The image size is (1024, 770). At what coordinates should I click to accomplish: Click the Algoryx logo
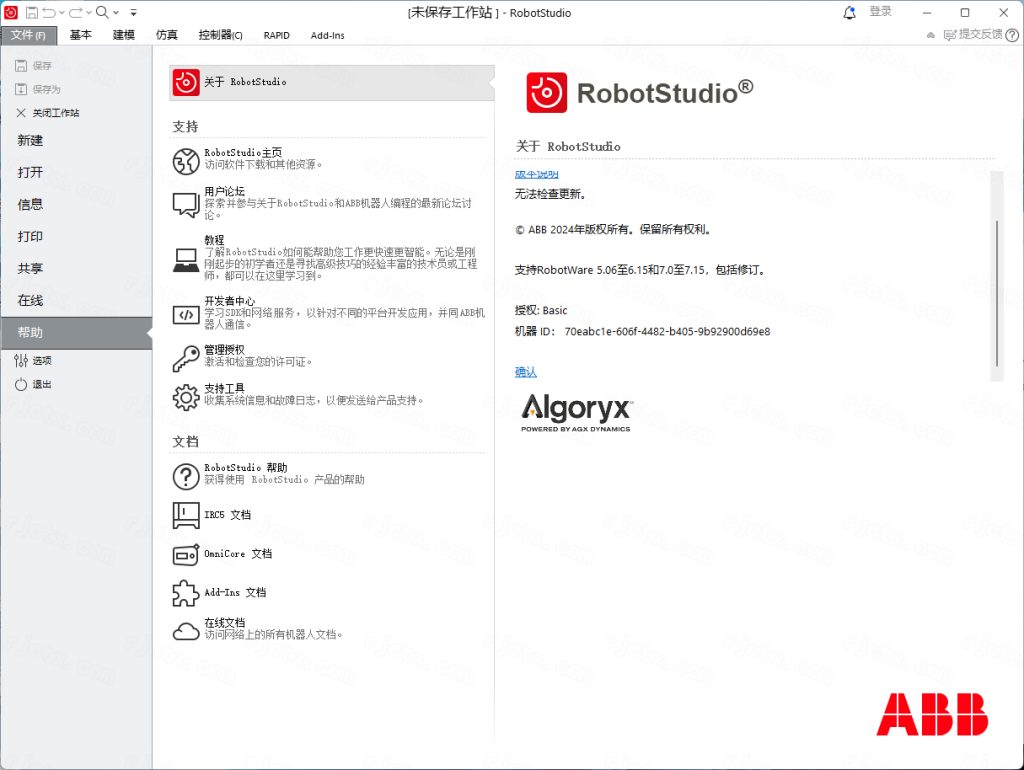pyautogui.click(x=577, y=413)
